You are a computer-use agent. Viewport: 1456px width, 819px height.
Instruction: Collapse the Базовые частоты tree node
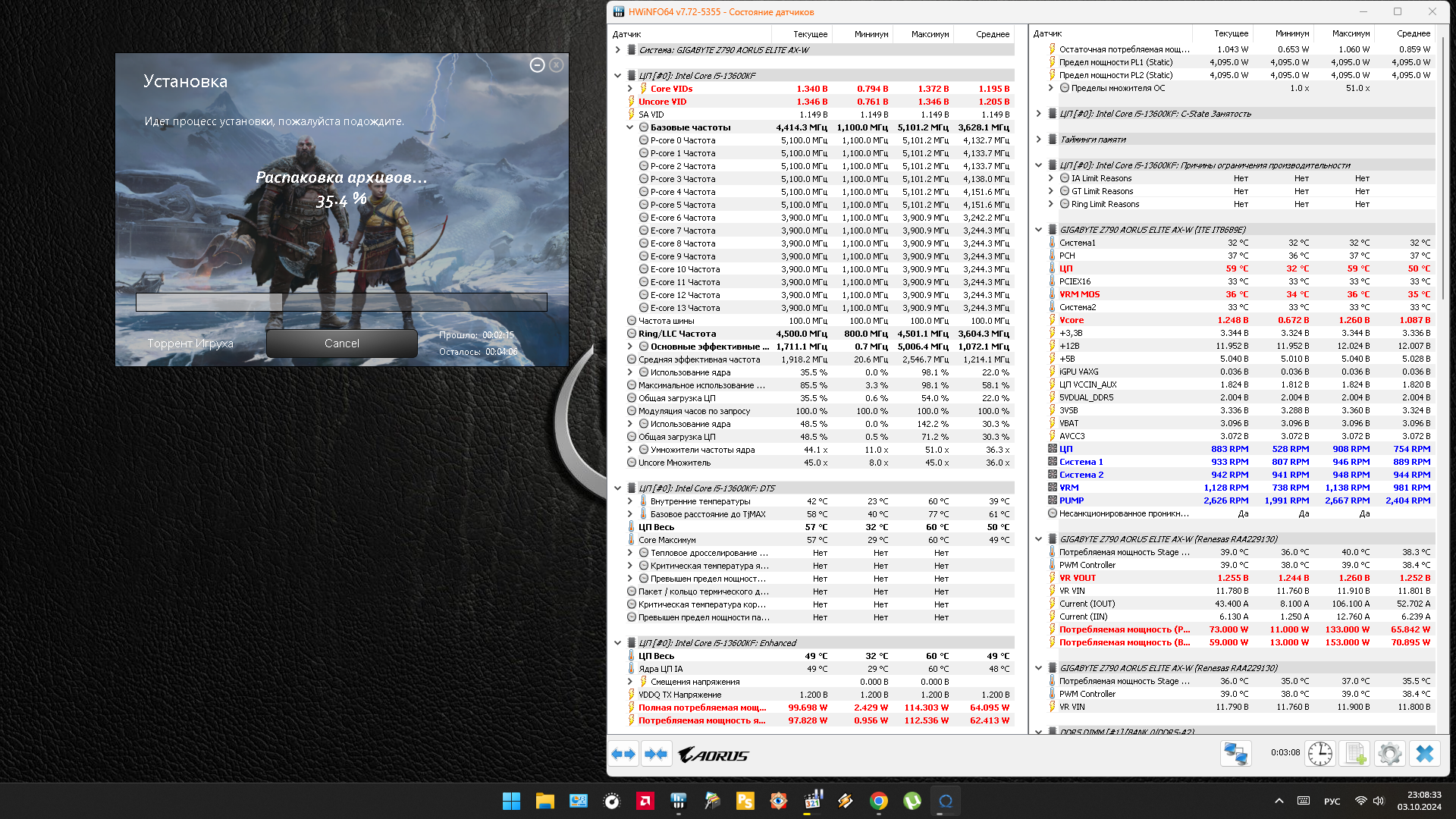pos(629,127)
